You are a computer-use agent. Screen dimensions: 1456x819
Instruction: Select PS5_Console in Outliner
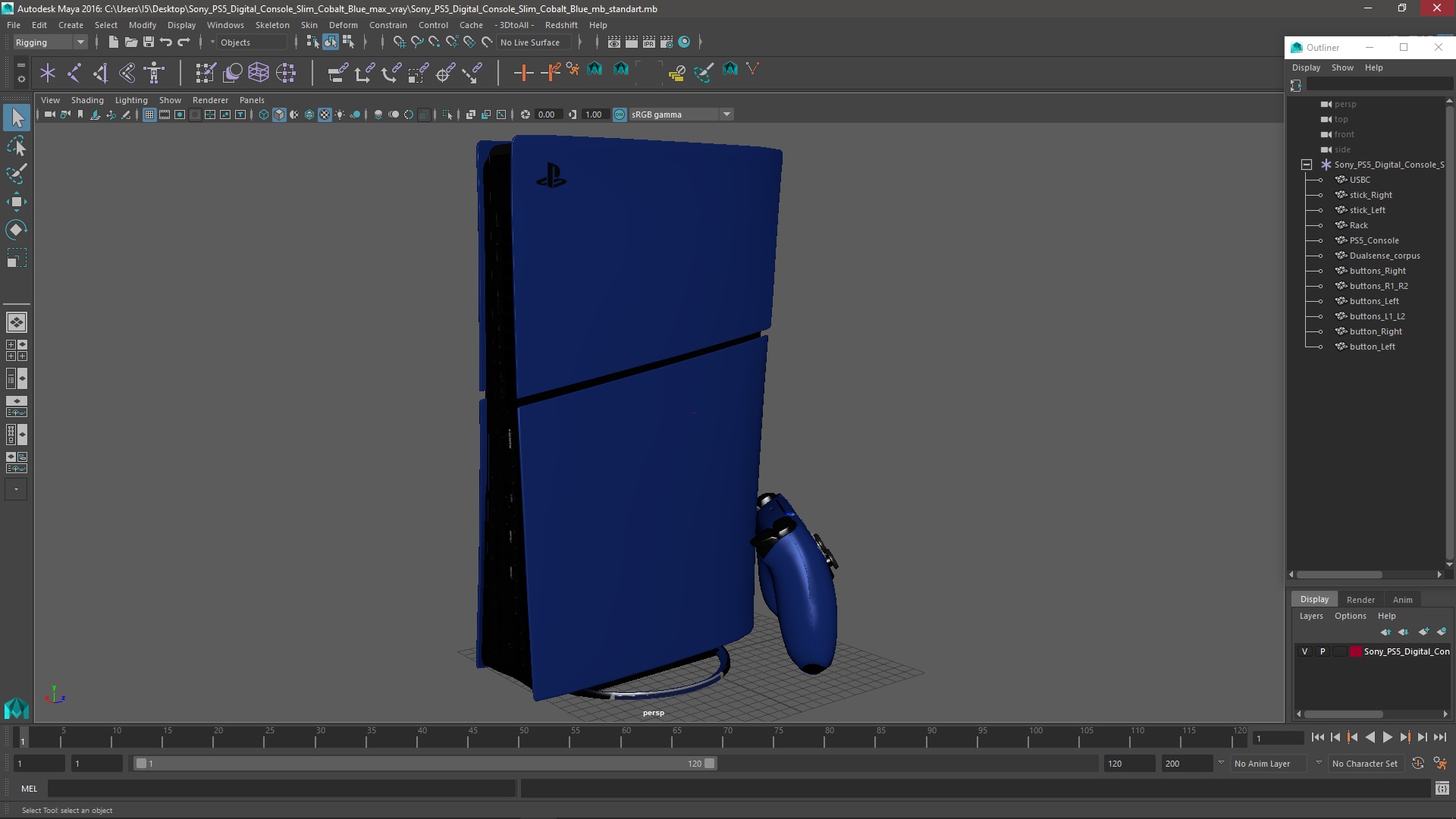click(x=1374, y=240)
